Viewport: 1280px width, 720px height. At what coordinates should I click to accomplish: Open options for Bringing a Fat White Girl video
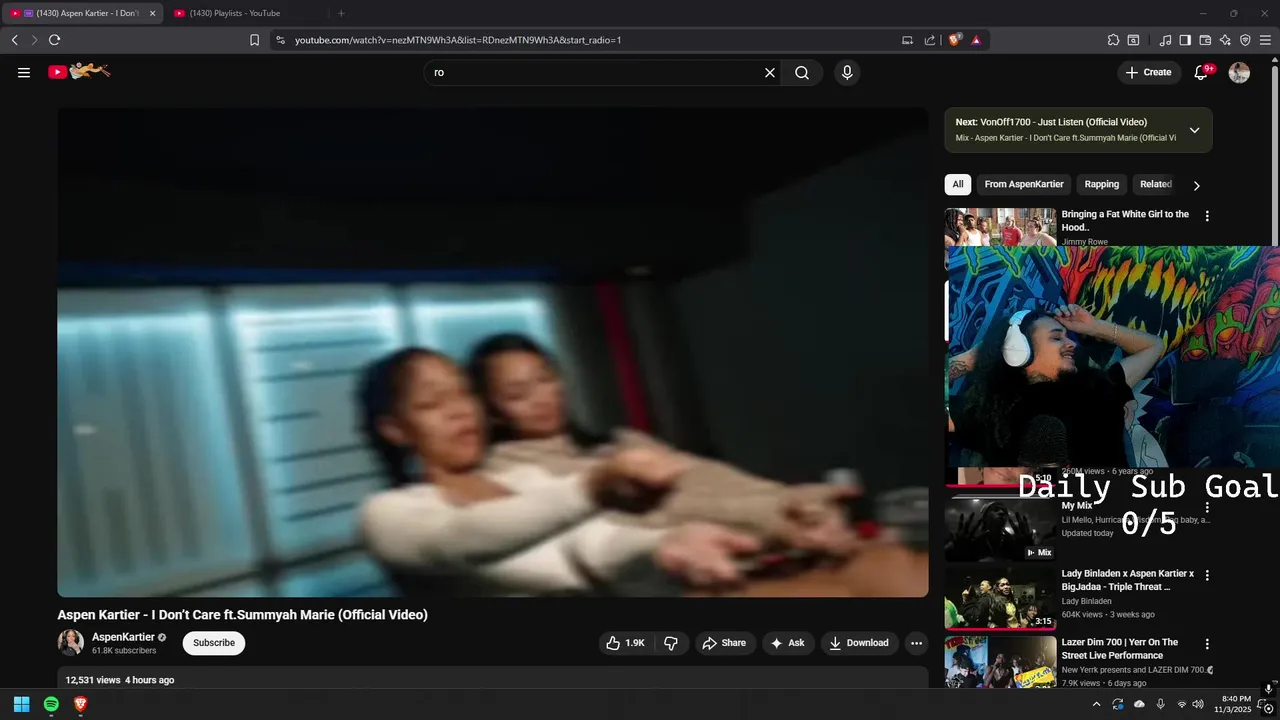pyautogui.click(x=1207, y=216)
